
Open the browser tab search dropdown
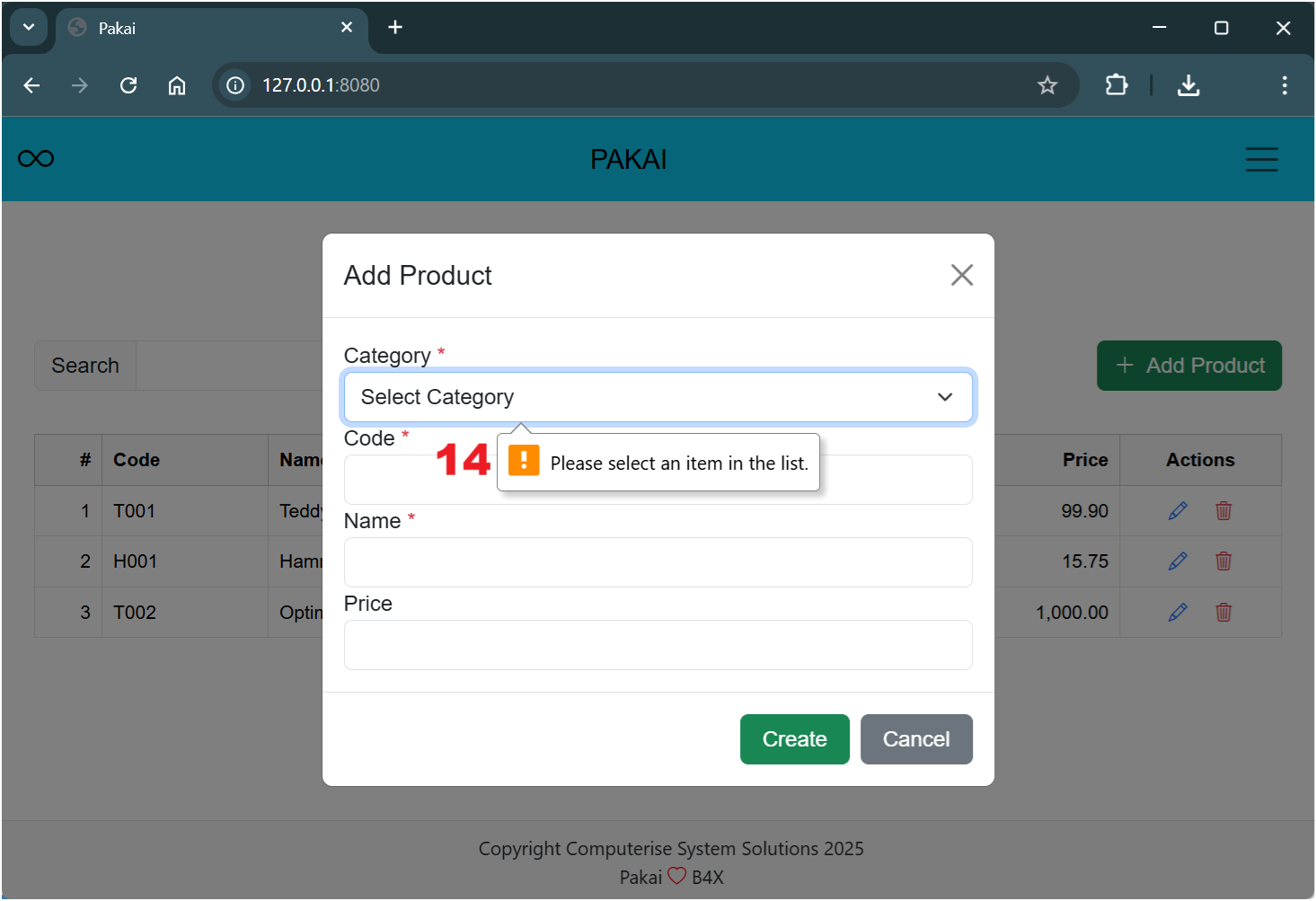[x=29, y=28]
